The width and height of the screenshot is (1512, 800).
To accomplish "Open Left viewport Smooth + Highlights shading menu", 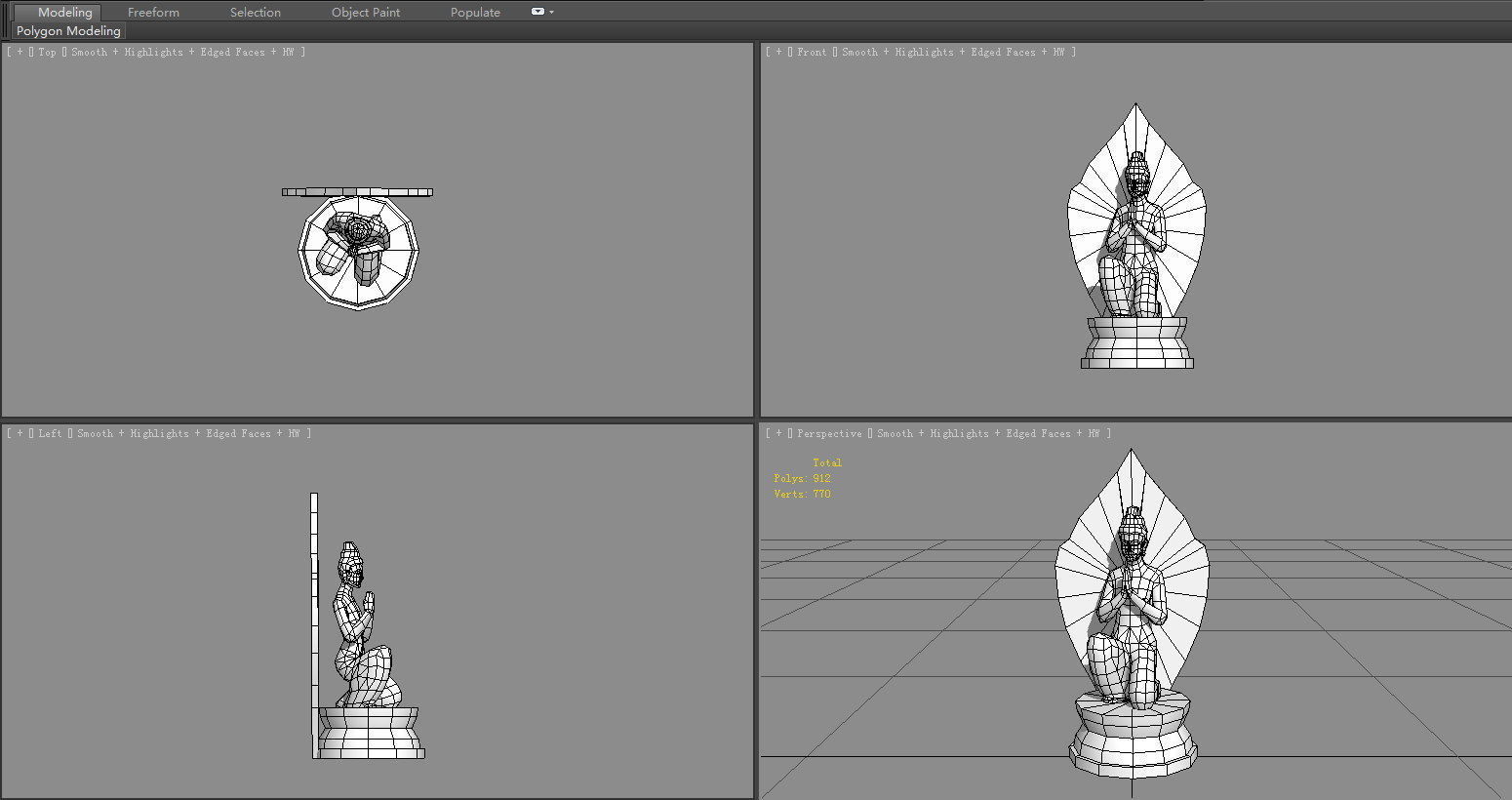I will pos(193,433).
